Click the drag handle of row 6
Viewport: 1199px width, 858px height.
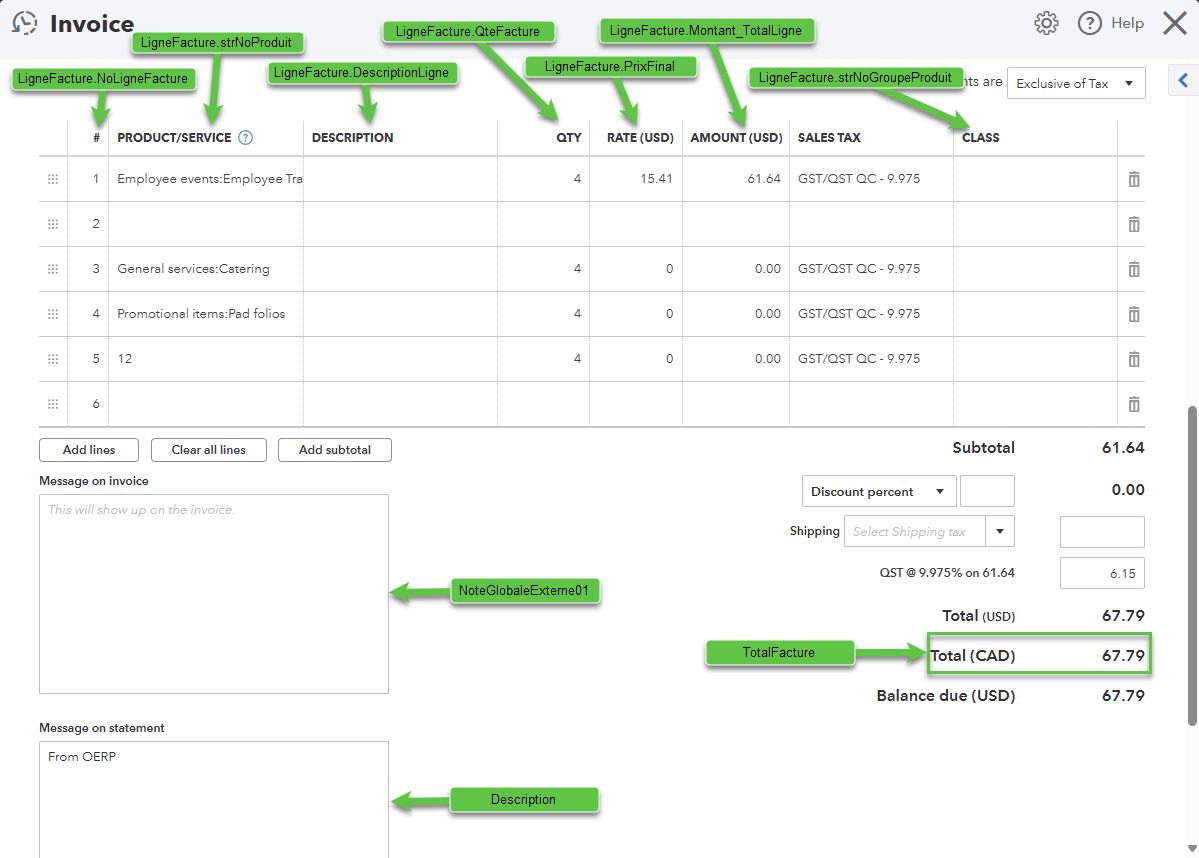pyautogui.click(x=53, y=404)
